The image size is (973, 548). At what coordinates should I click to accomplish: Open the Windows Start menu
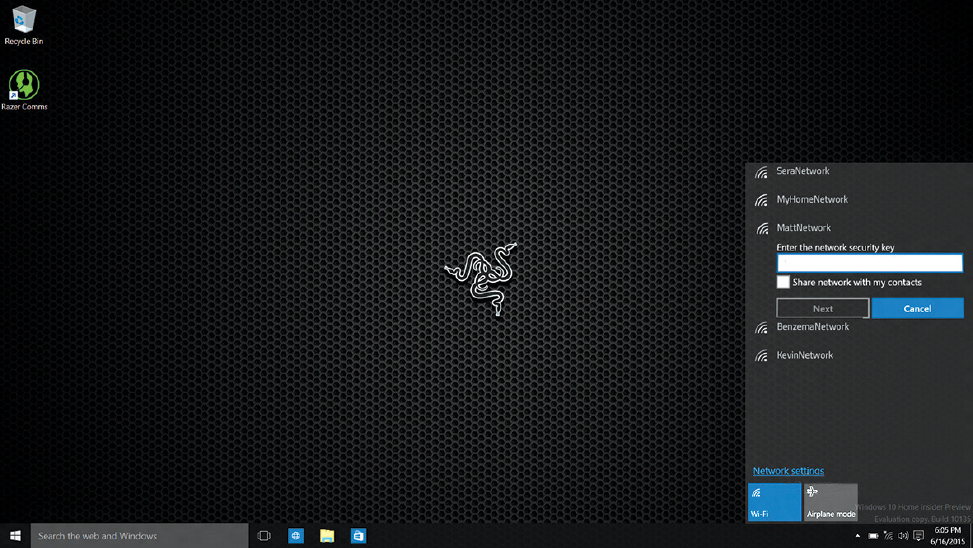coord(15,536)
